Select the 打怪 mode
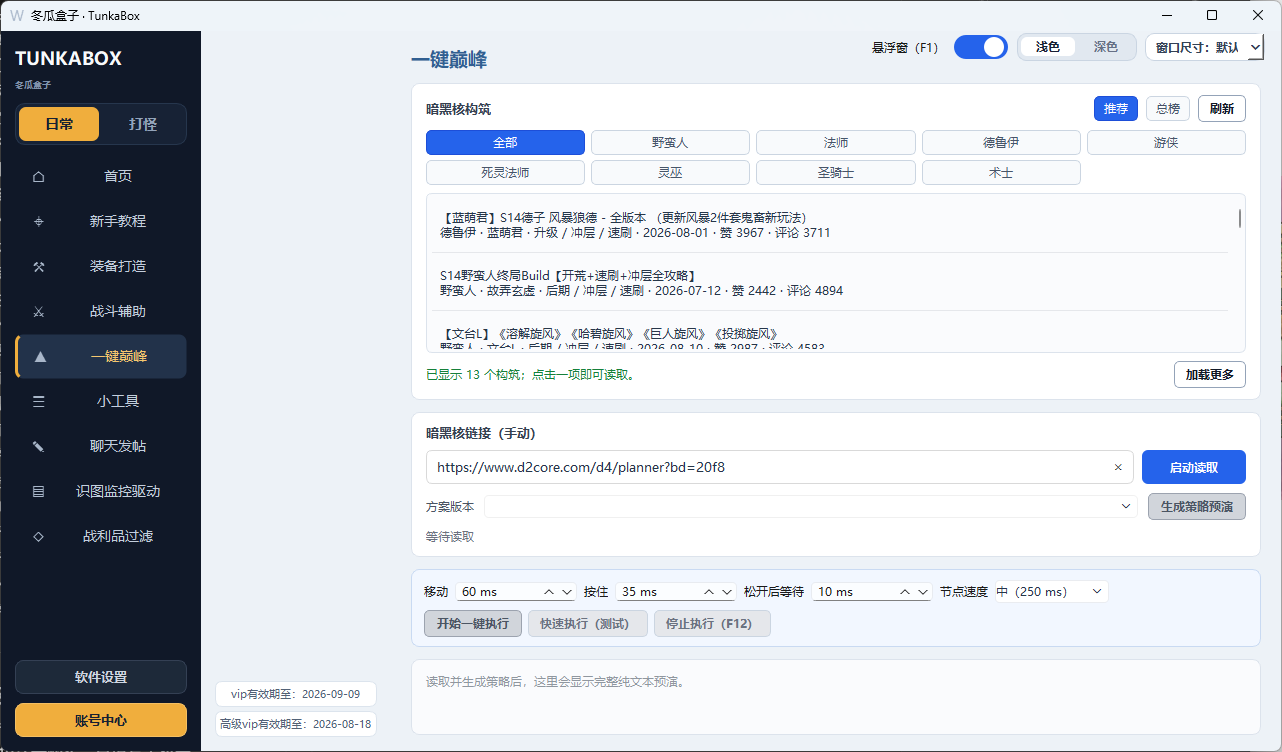The height and width of the screenshot is (752, 1282). click(143, 124)
